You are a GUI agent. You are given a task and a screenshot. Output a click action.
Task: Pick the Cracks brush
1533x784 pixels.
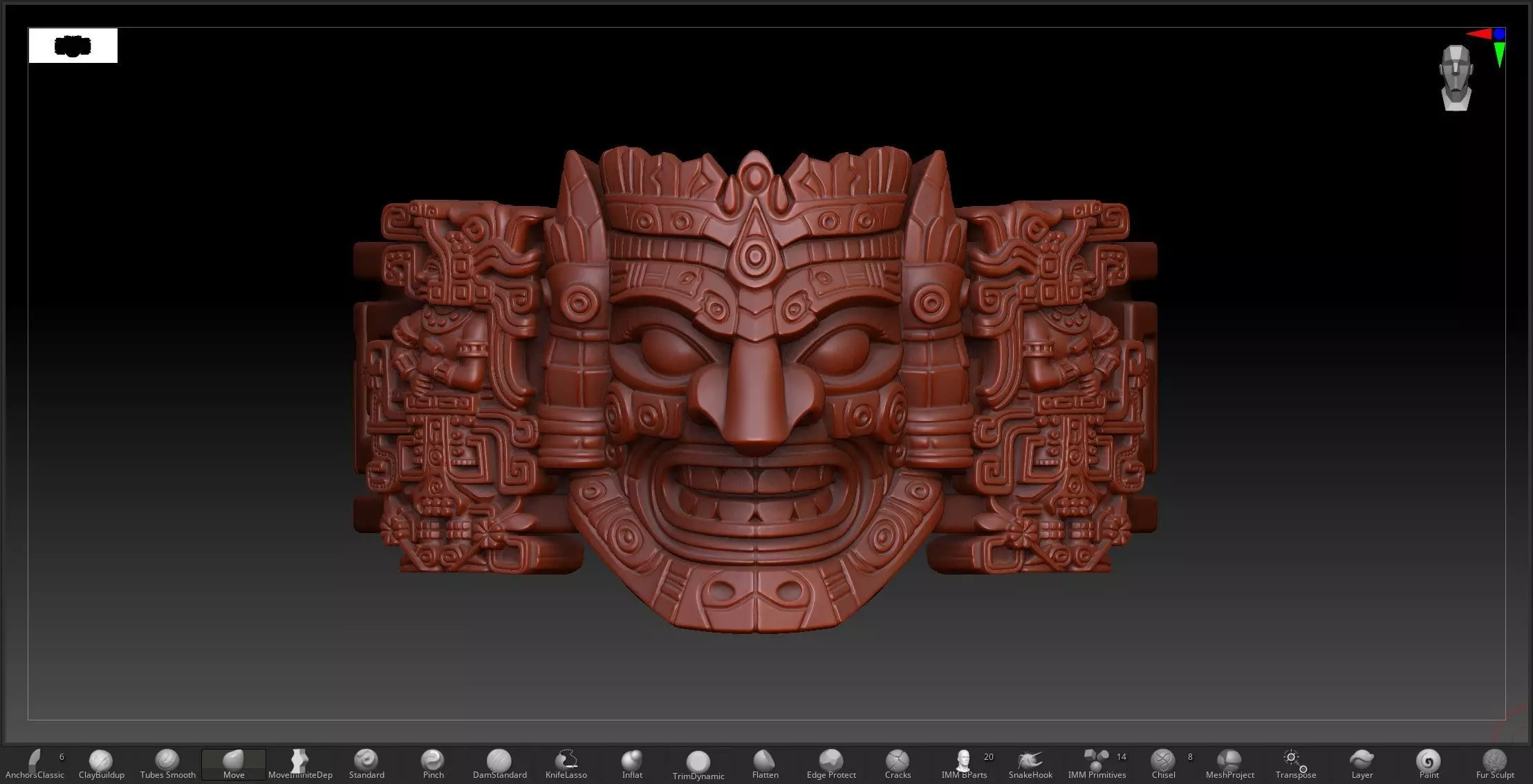[898, 764]
